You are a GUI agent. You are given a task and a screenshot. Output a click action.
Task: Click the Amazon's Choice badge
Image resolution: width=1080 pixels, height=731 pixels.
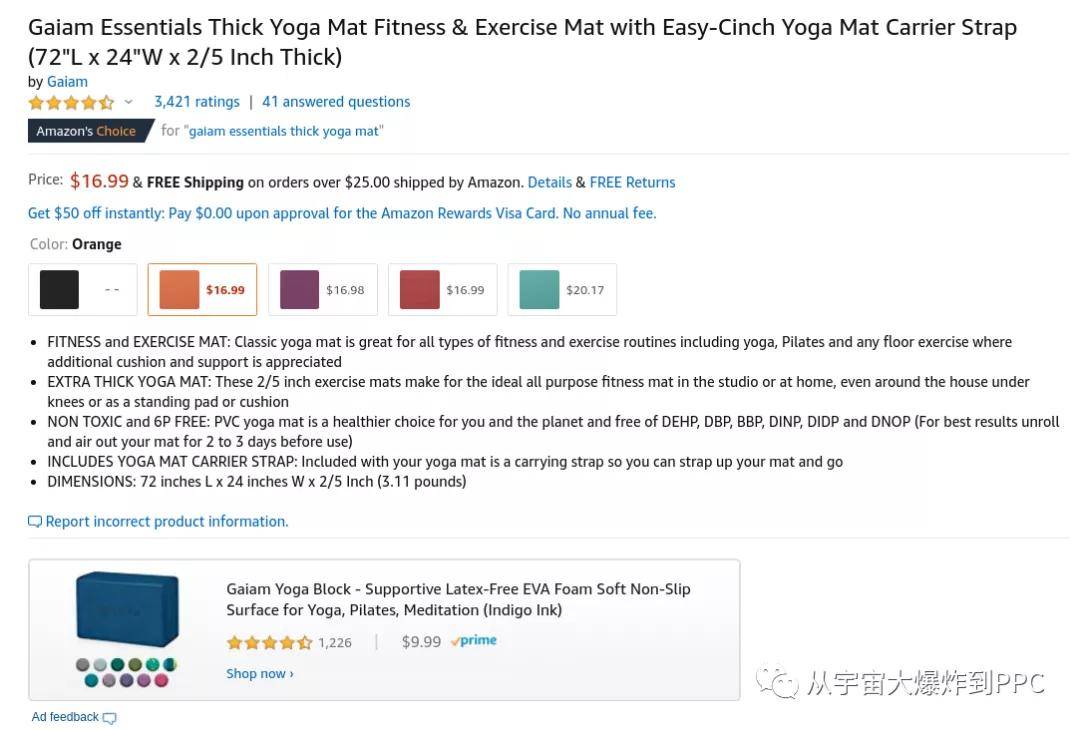(91, 131)
